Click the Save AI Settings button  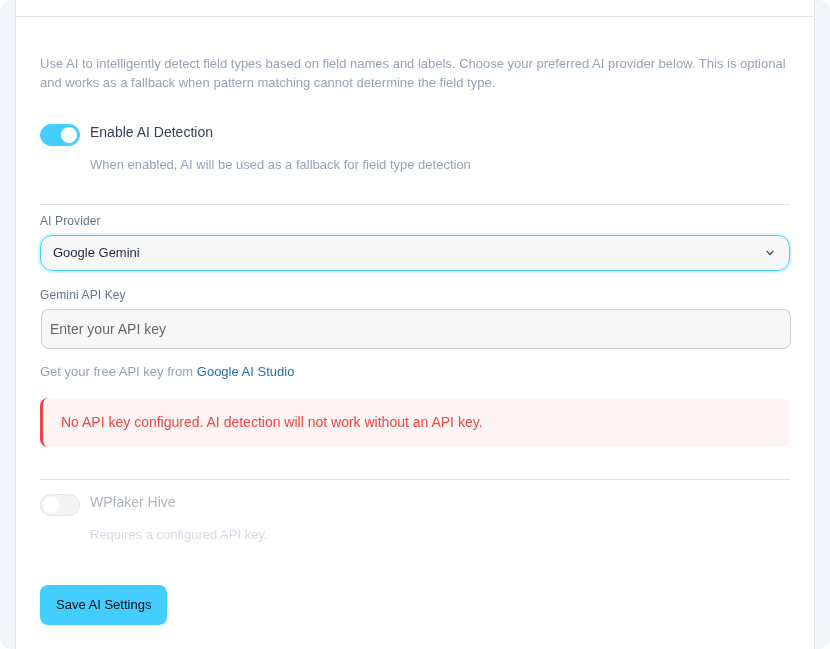103,605
